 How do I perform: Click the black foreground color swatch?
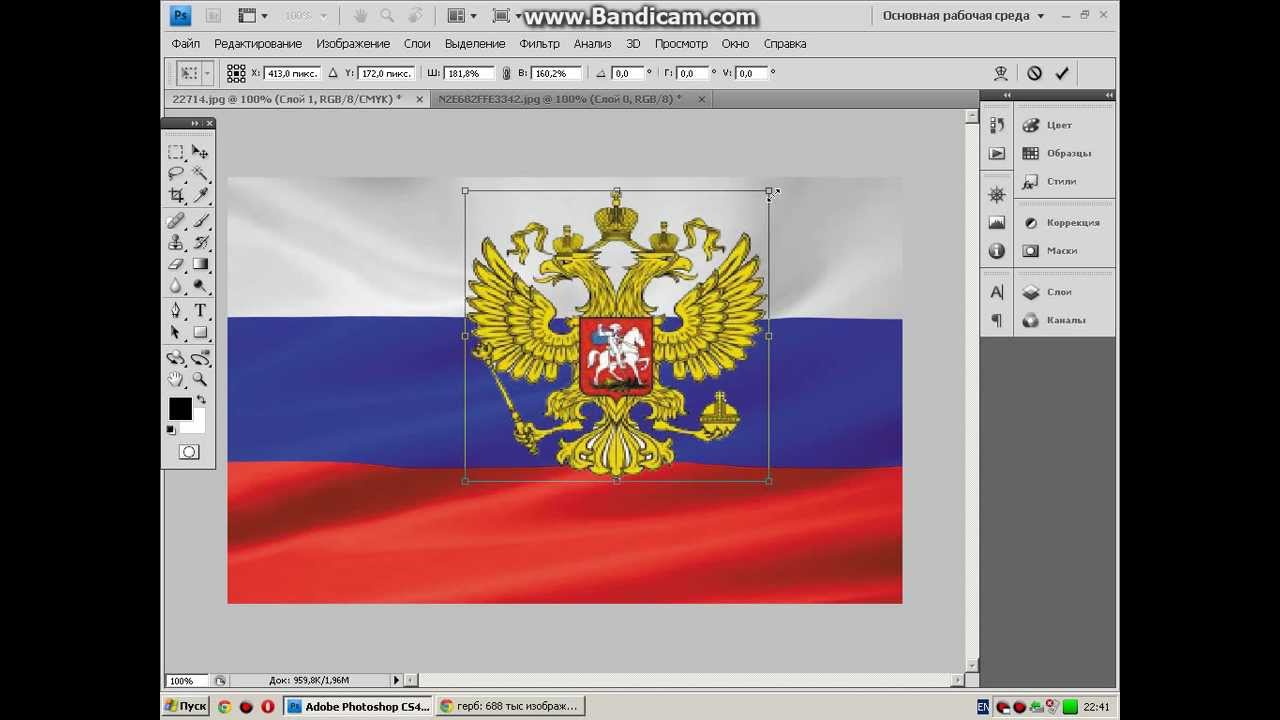(179, 408)
